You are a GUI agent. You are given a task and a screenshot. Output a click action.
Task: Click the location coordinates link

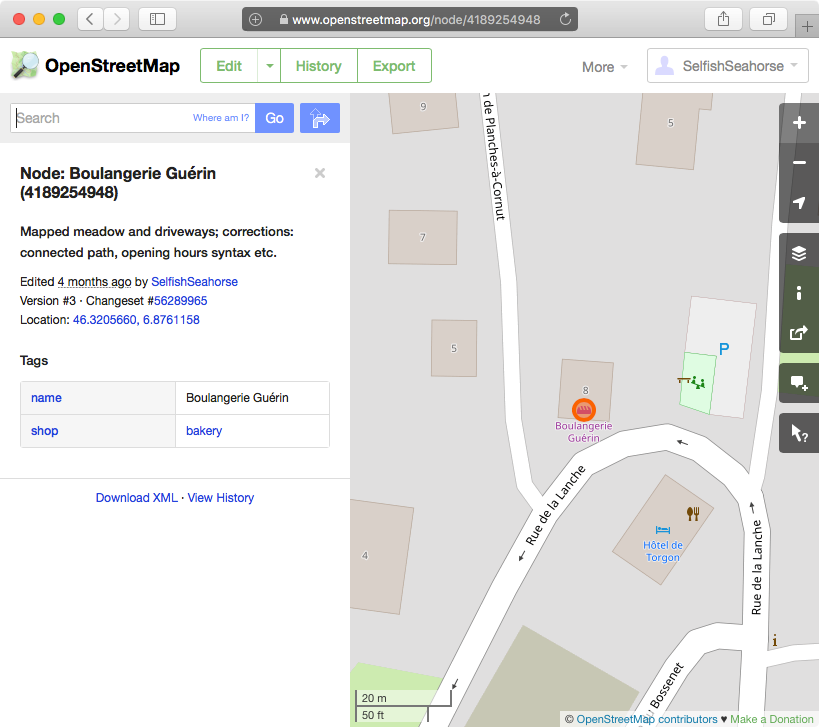click(x=136, y=320)
